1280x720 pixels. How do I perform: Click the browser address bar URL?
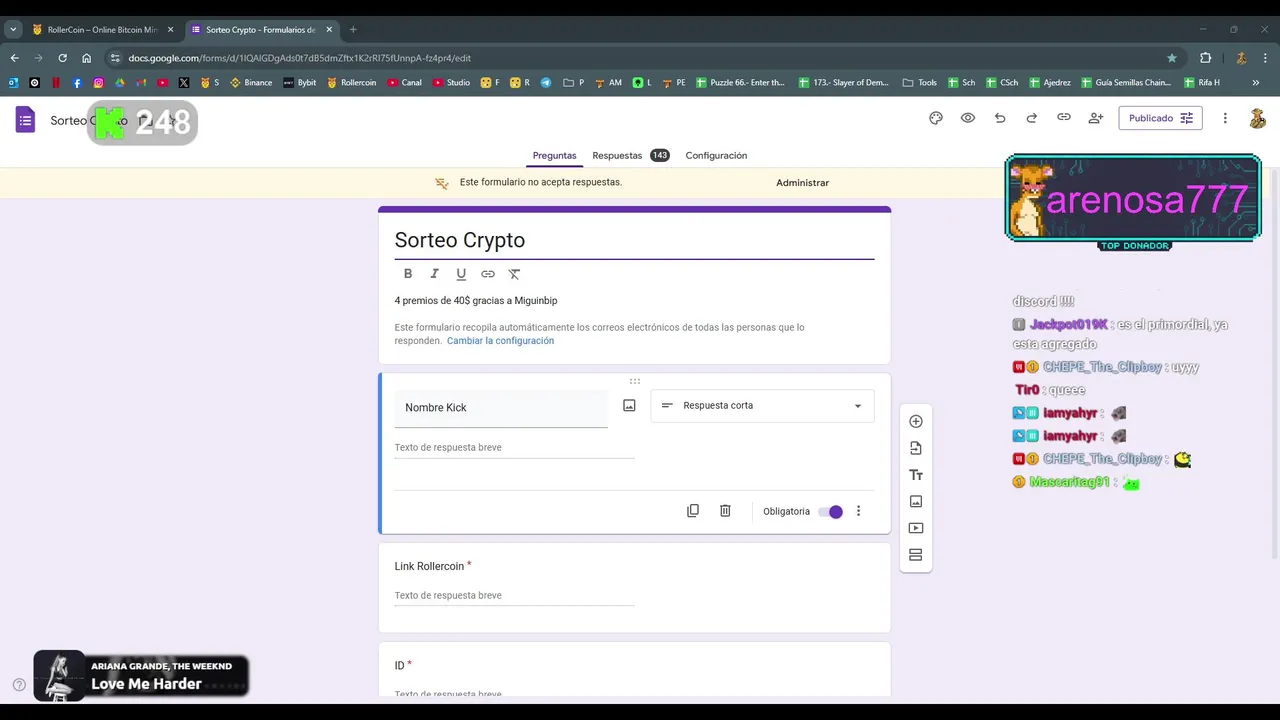300,58
